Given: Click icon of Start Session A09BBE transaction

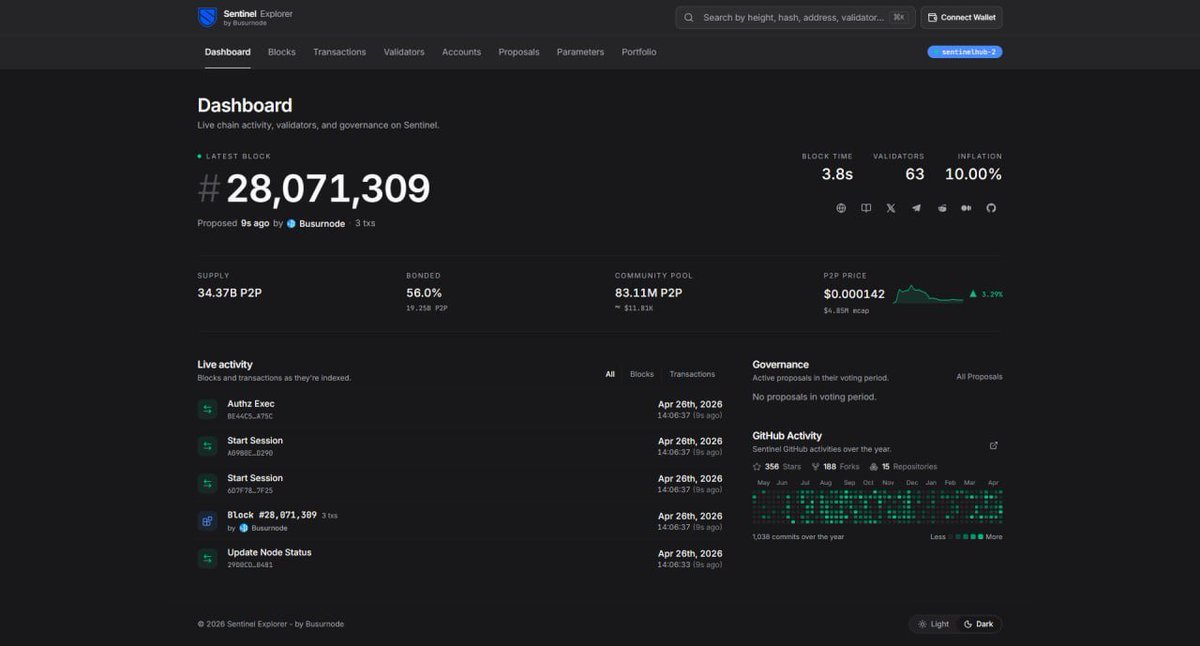Looking at the screenshot, I should point(207,446).
